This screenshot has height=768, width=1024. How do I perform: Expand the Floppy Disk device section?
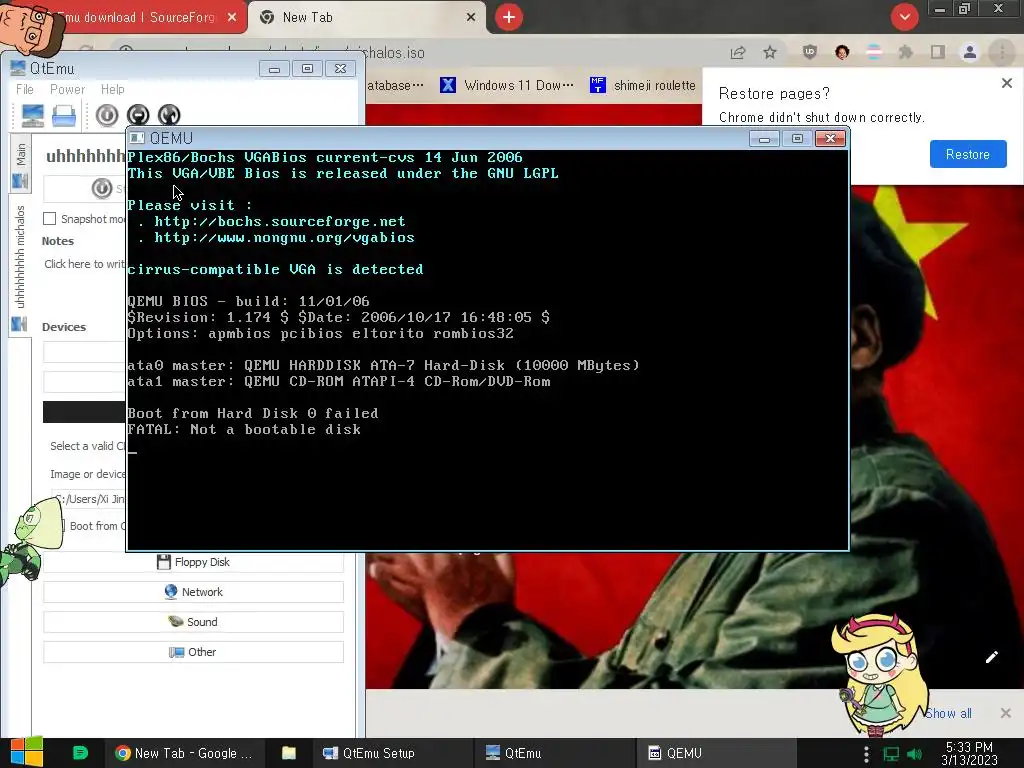pyautogui.click(x=193, y=562)
